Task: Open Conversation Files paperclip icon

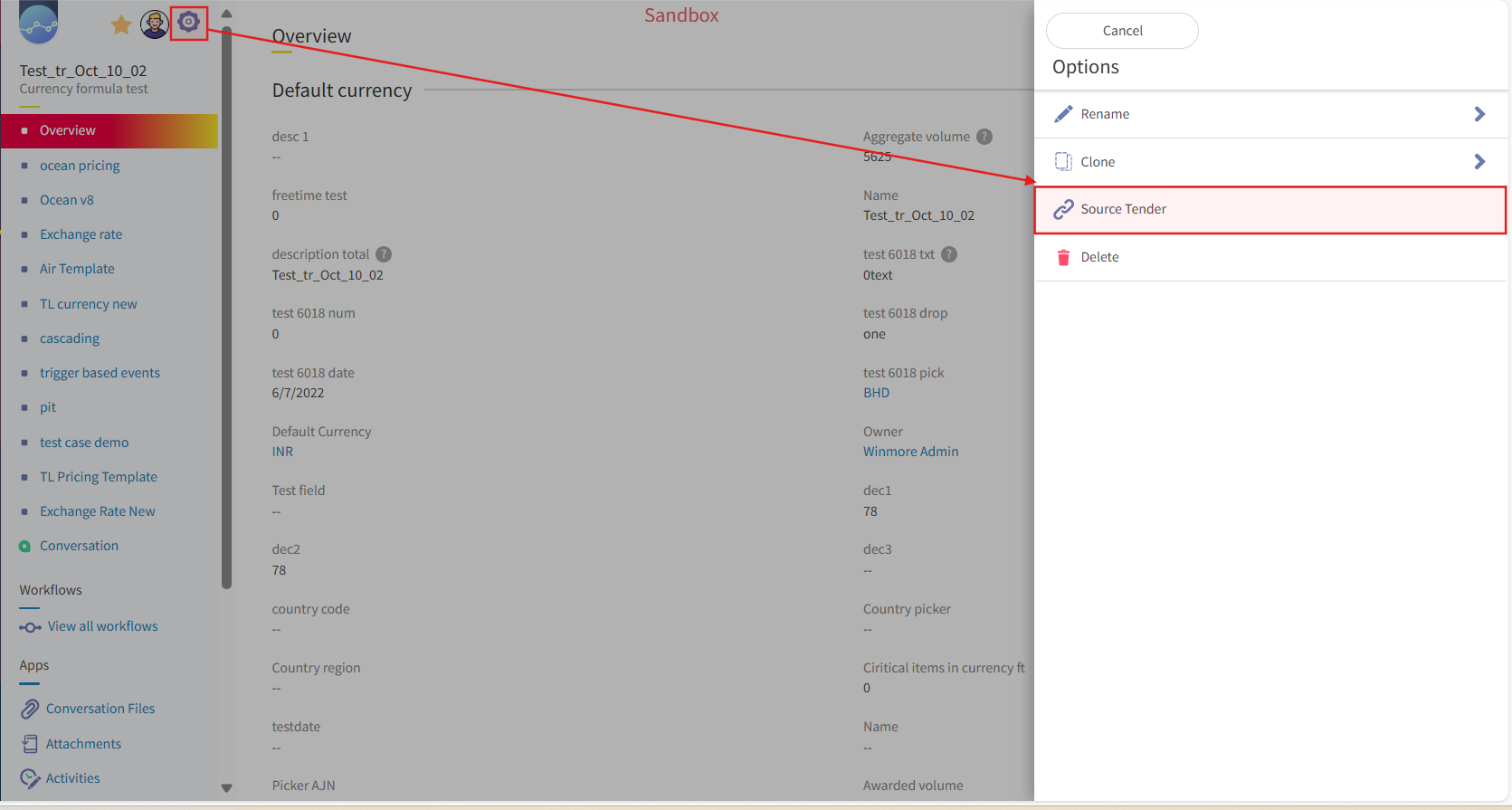Action: click(30, 709)
